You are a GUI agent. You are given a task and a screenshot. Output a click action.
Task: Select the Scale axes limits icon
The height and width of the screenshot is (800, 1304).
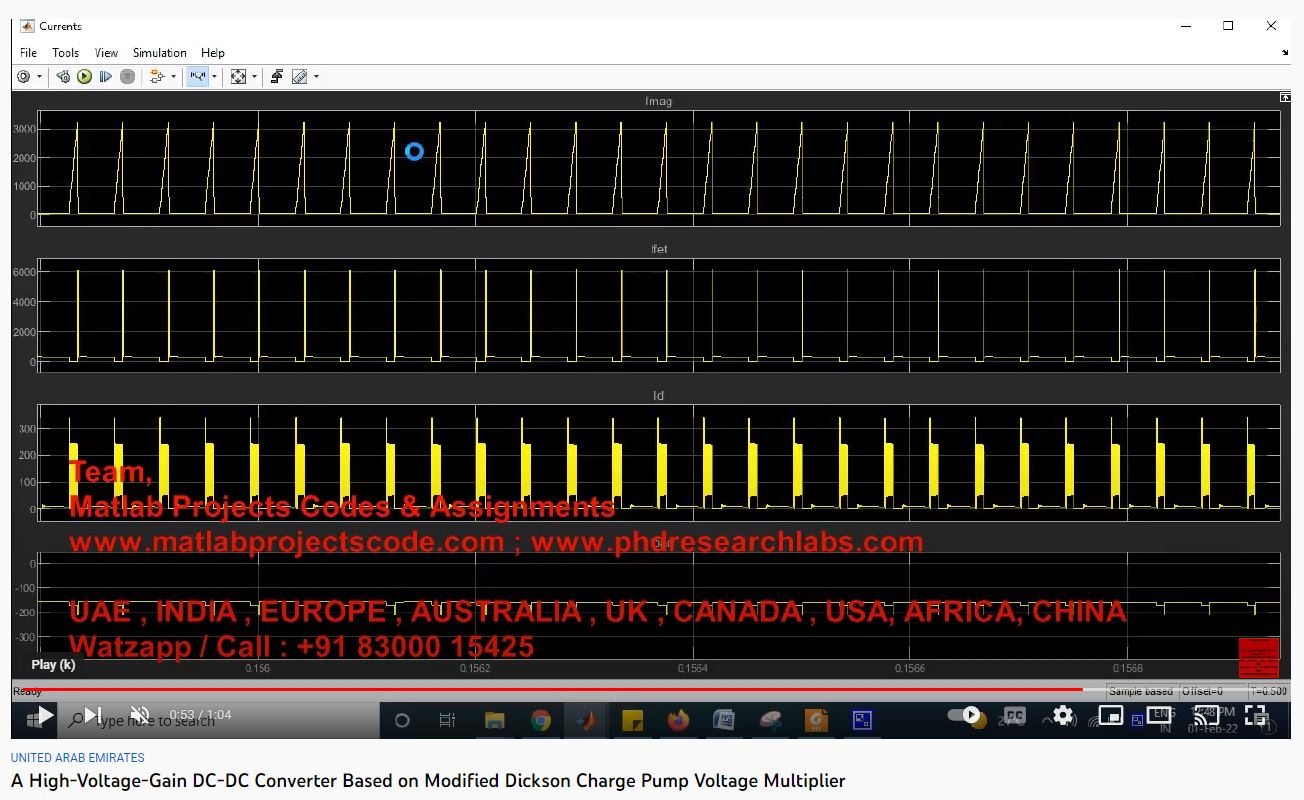click(238, 77)
